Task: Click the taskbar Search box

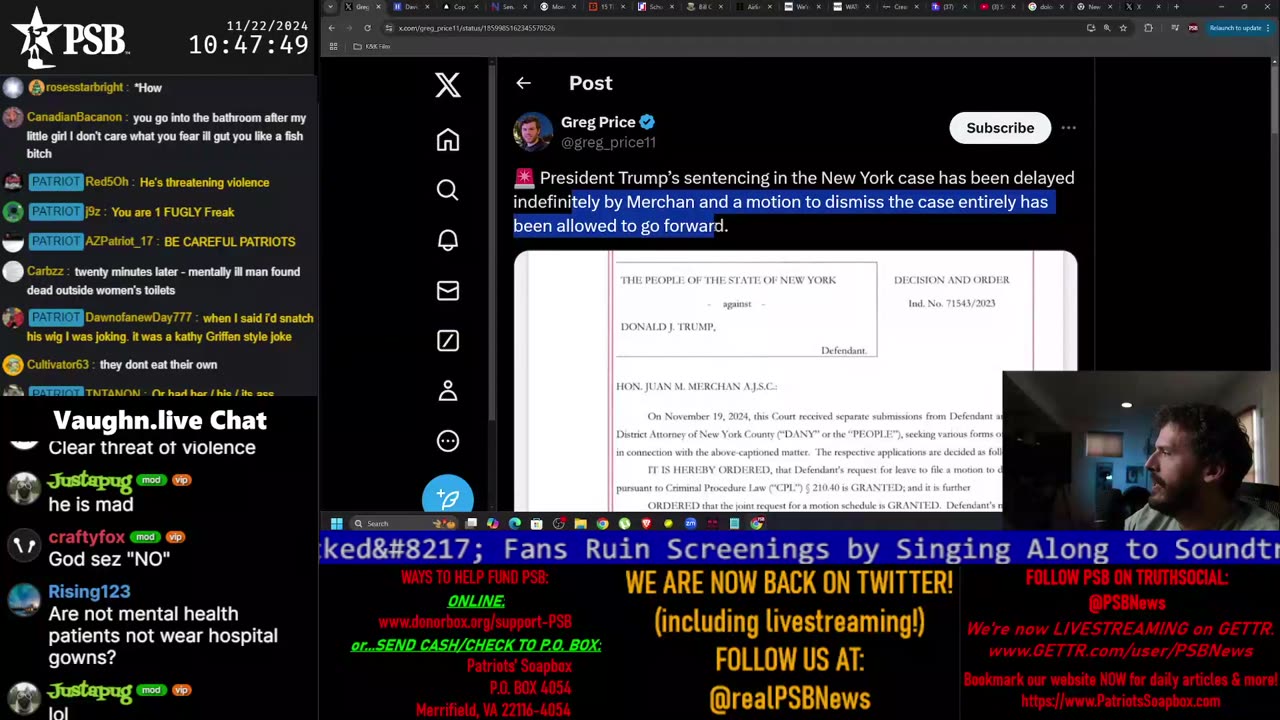Action: 403,523
